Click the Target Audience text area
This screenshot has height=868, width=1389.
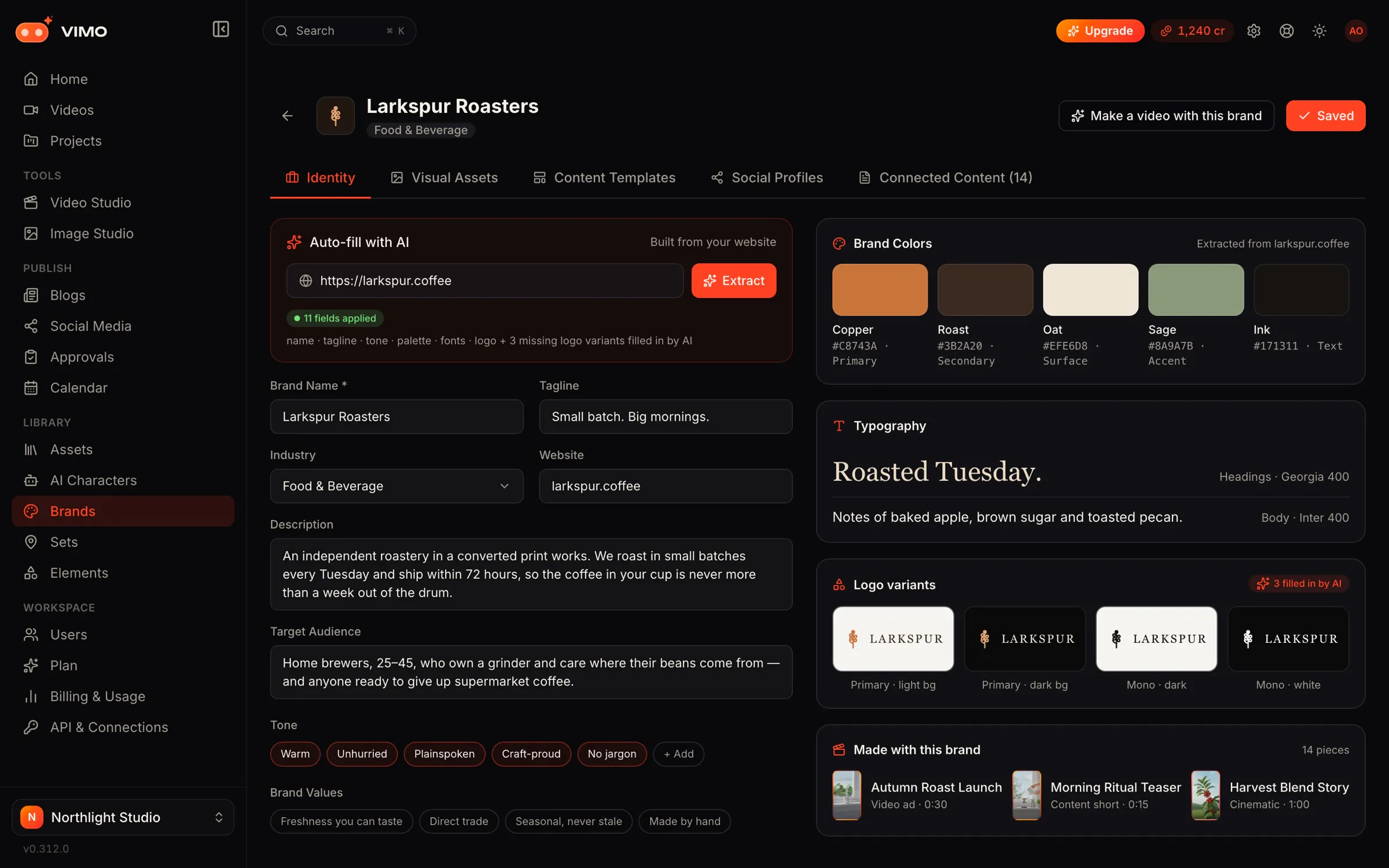pos(531,672)
